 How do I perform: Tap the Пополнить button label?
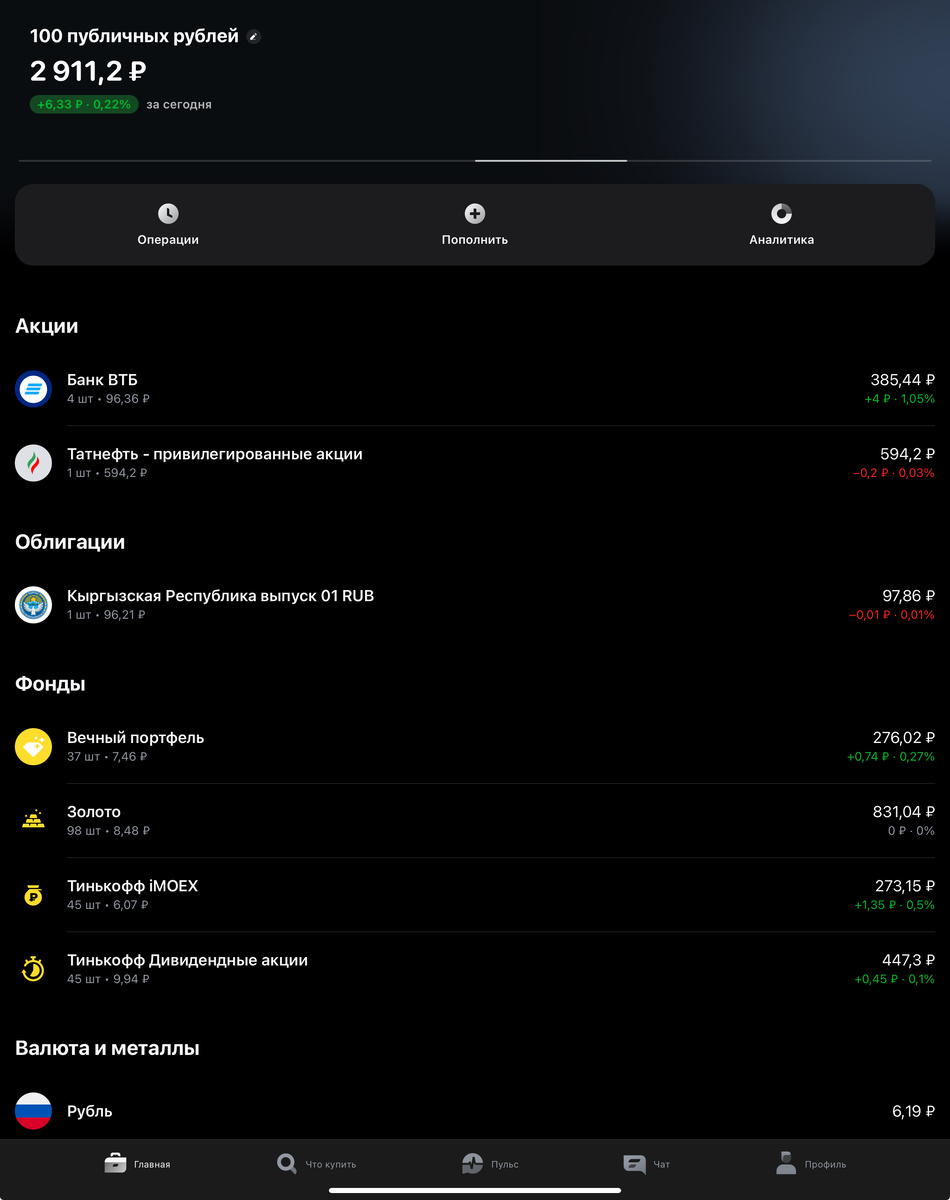pyautogui.click(x=475, y=240)
